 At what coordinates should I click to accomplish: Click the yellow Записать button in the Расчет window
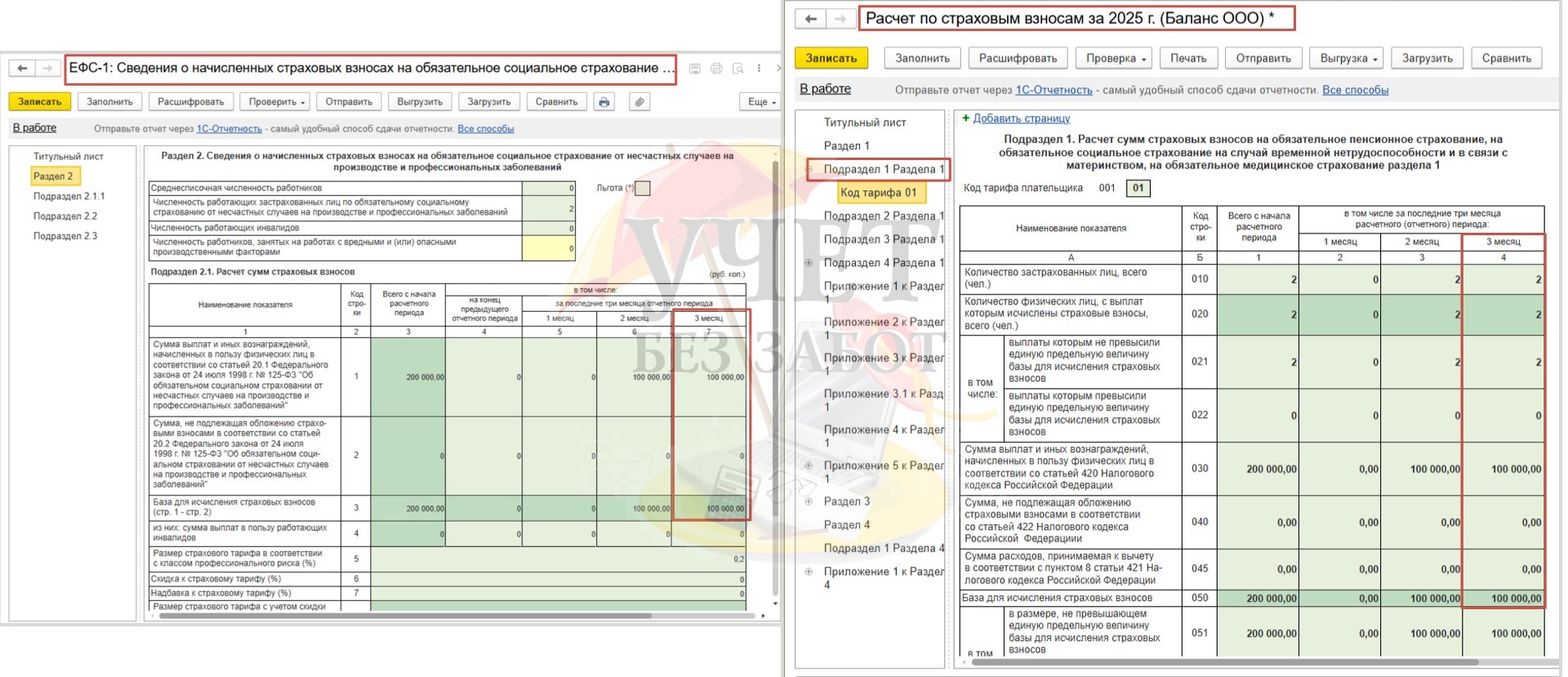pyautogui.click(x=831, y=58)
